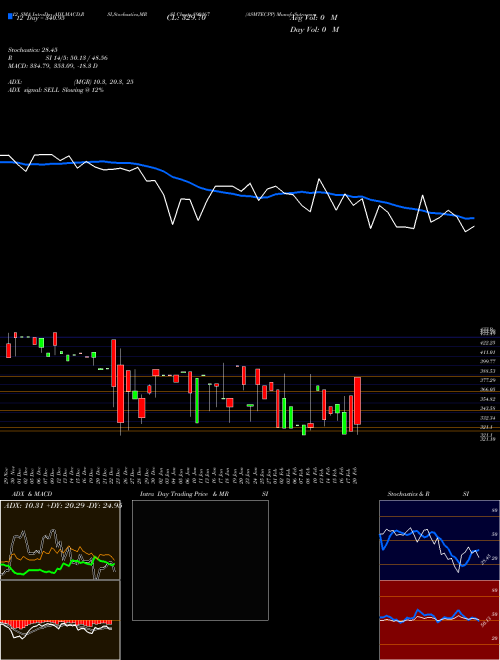Select the 'Stochastics: 28.43' line

[31, 50]
